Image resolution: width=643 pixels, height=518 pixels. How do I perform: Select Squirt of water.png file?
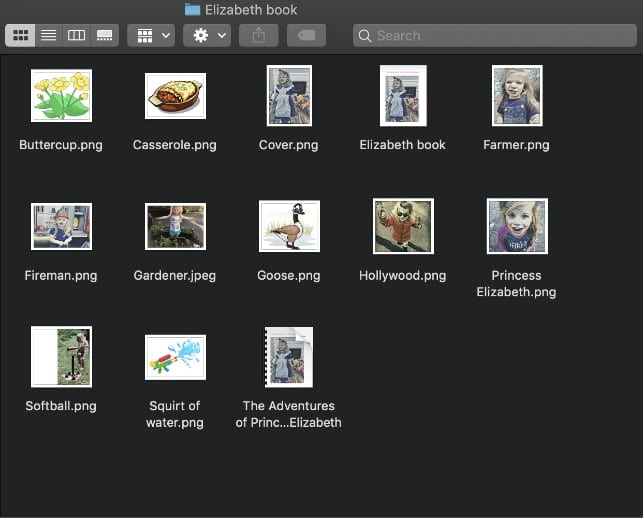click(175, 357)
